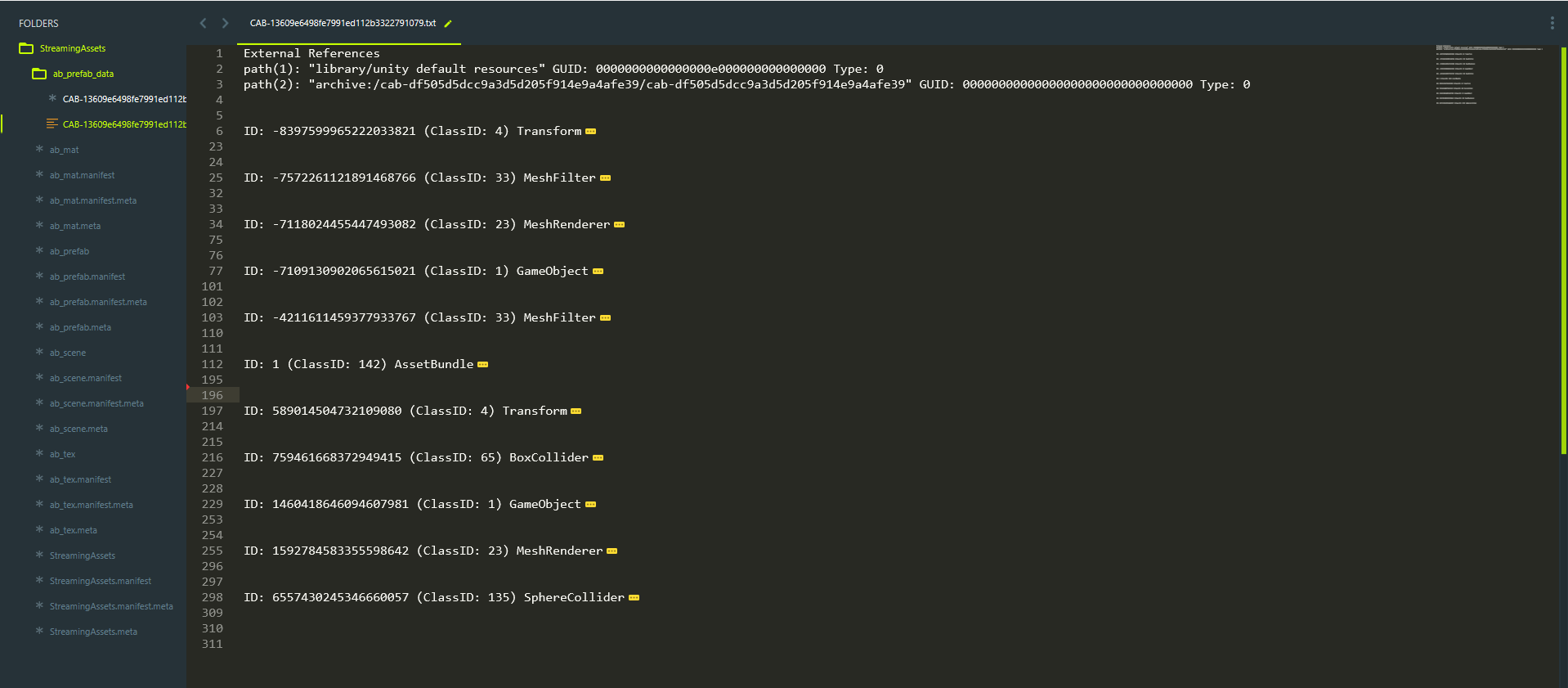The image size is (1568, 688).
Task: Open ab_prefab.meta file
Action: point(80,327)
